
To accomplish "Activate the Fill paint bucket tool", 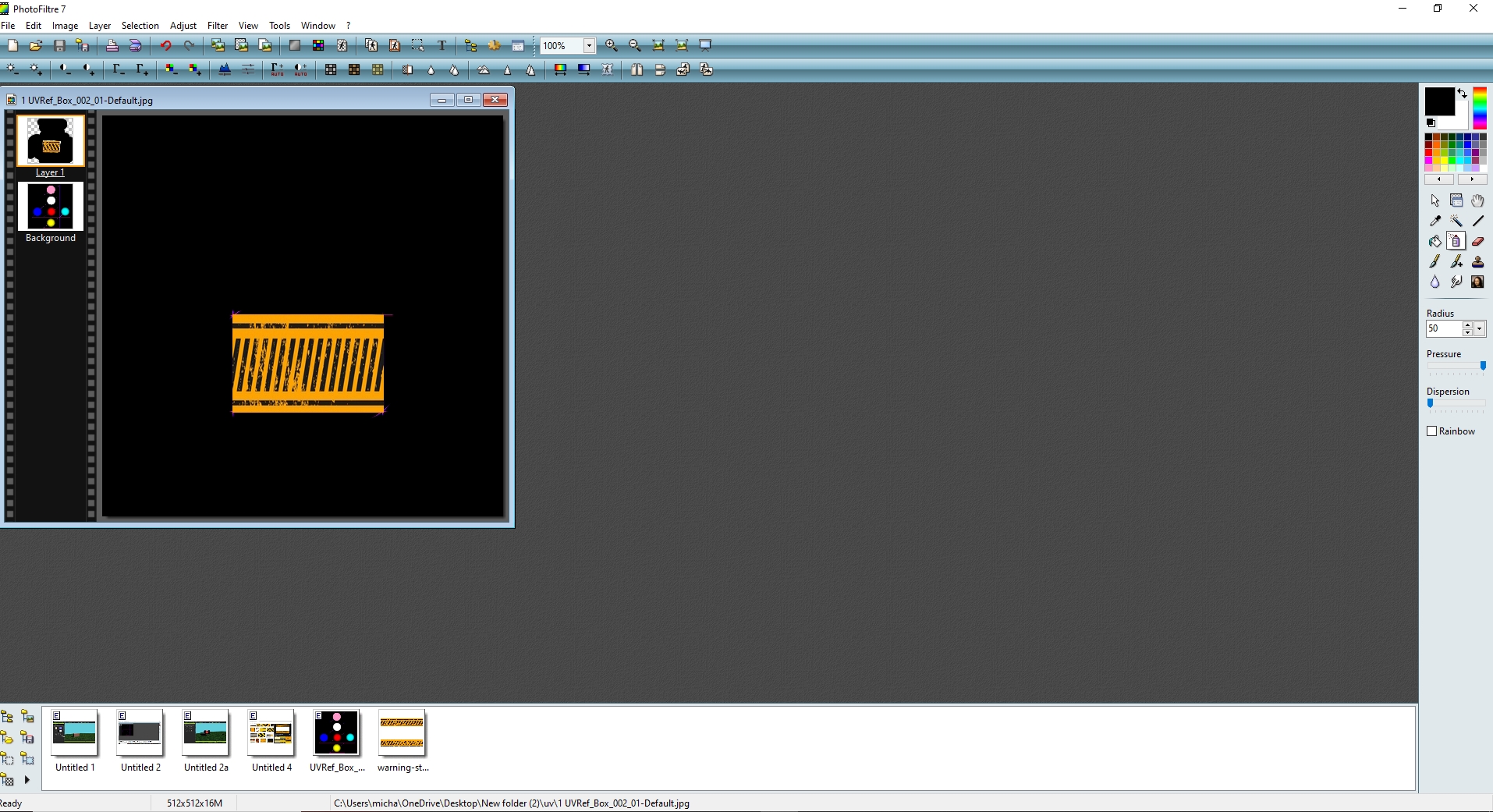I will tap(1435, 242).
